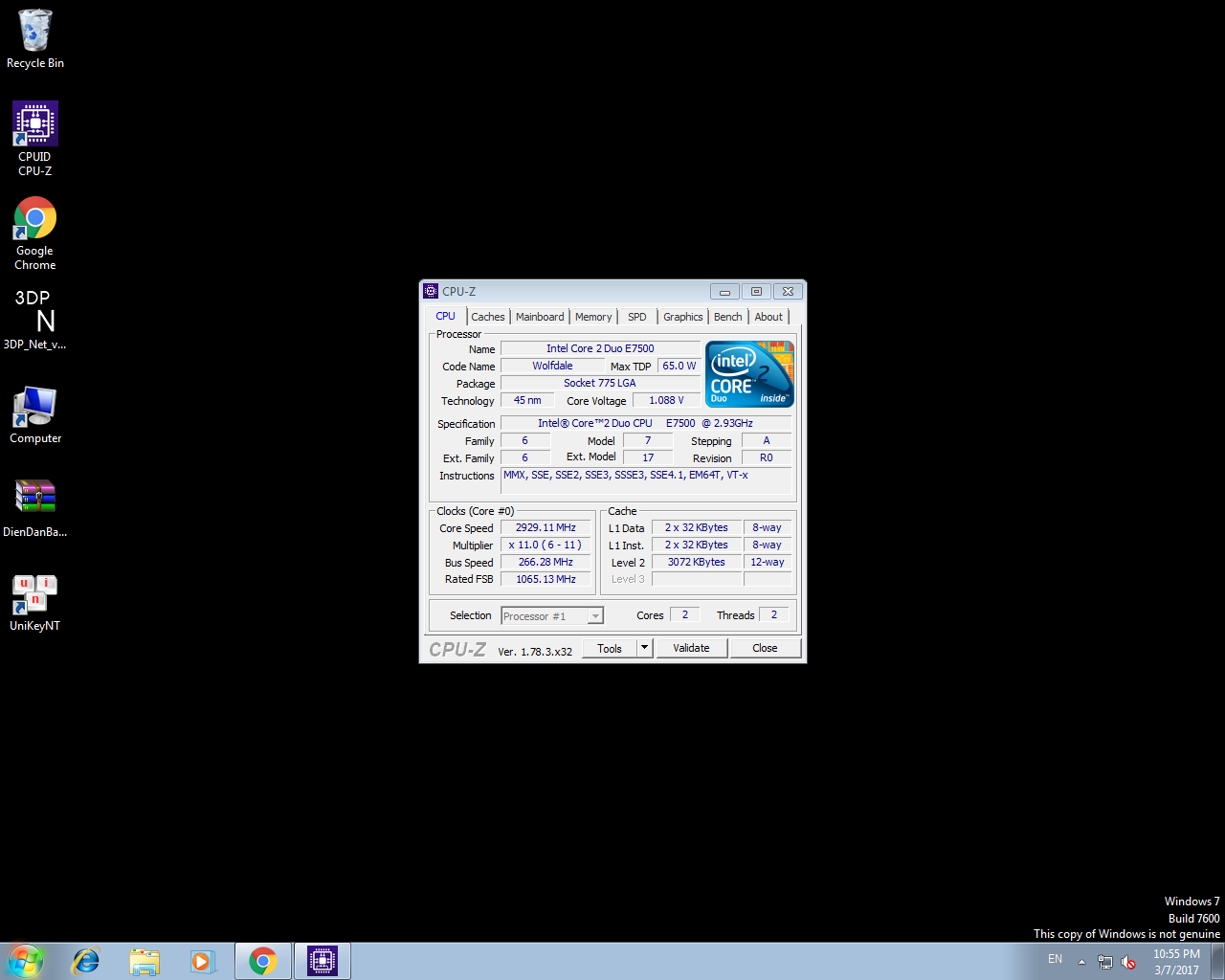Switch to Chrome in the taskbar
1225x980 pixels.
263,961
